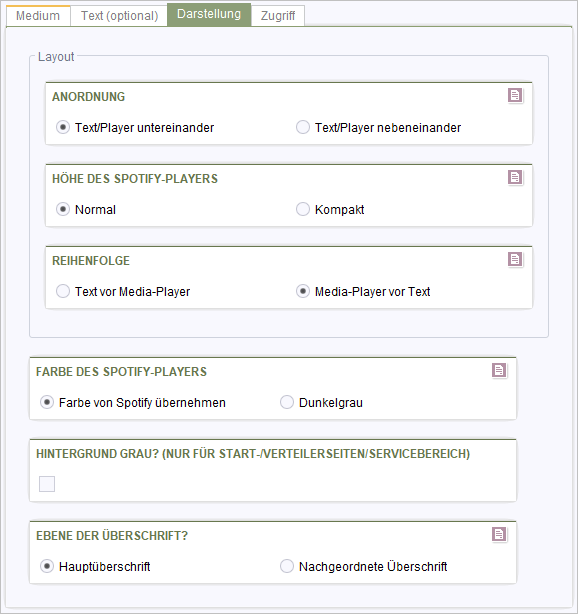
Task: Select Normal player height
Action: click(63, 209)
